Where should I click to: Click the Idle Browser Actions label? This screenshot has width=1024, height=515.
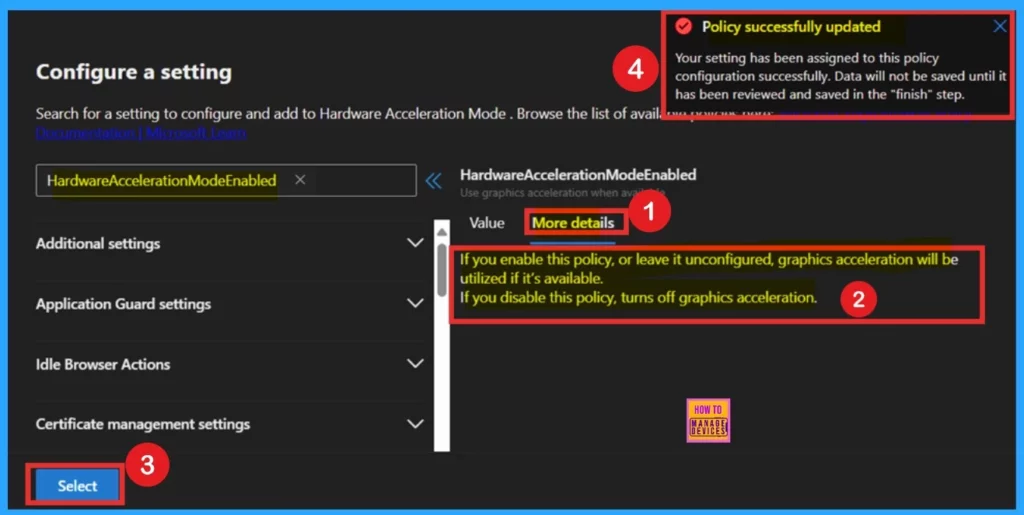(x=103, y=364)
